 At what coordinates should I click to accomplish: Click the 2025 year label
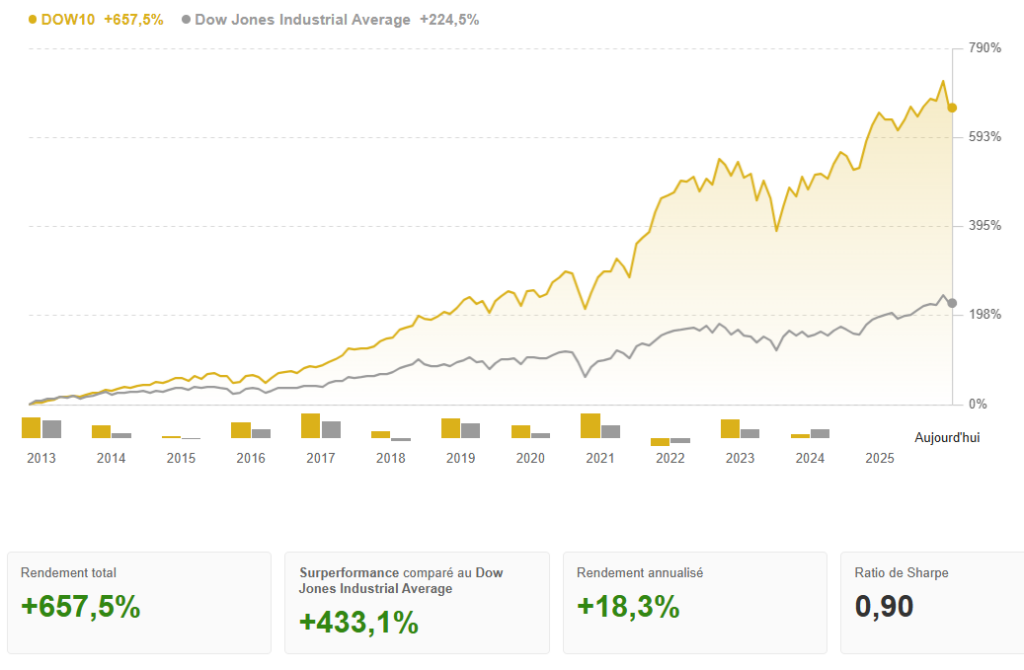(x=879, y=459)
